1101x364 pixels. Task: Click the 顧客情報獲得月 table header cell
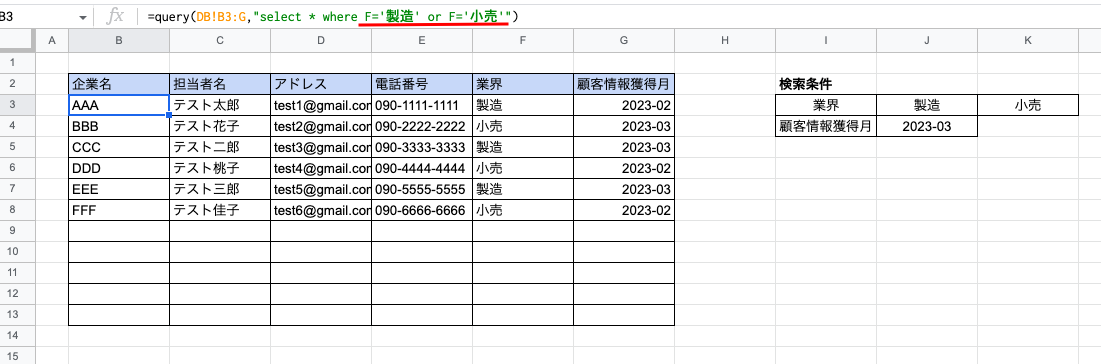click(624, 84)
